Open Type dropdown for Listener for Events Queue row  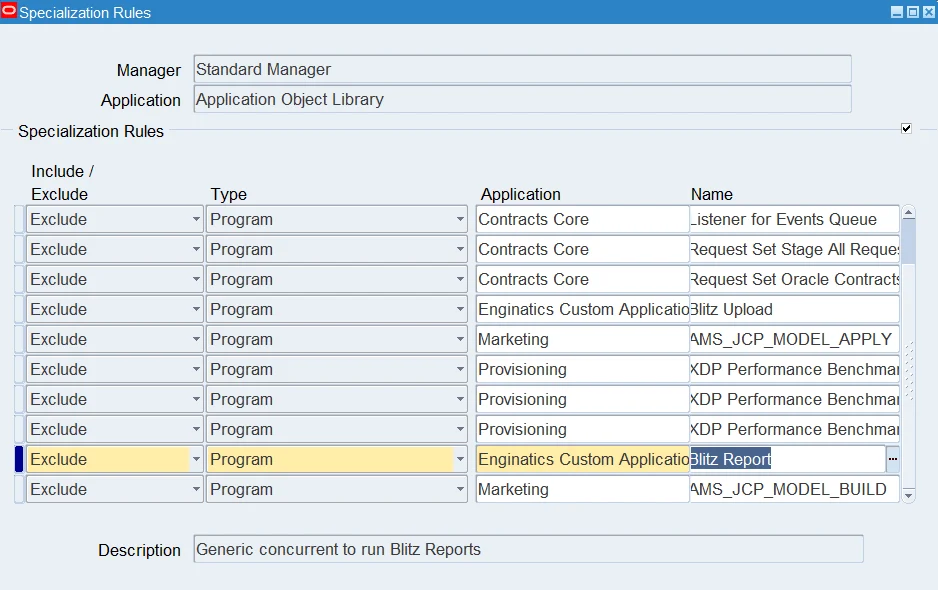[460, 219]
